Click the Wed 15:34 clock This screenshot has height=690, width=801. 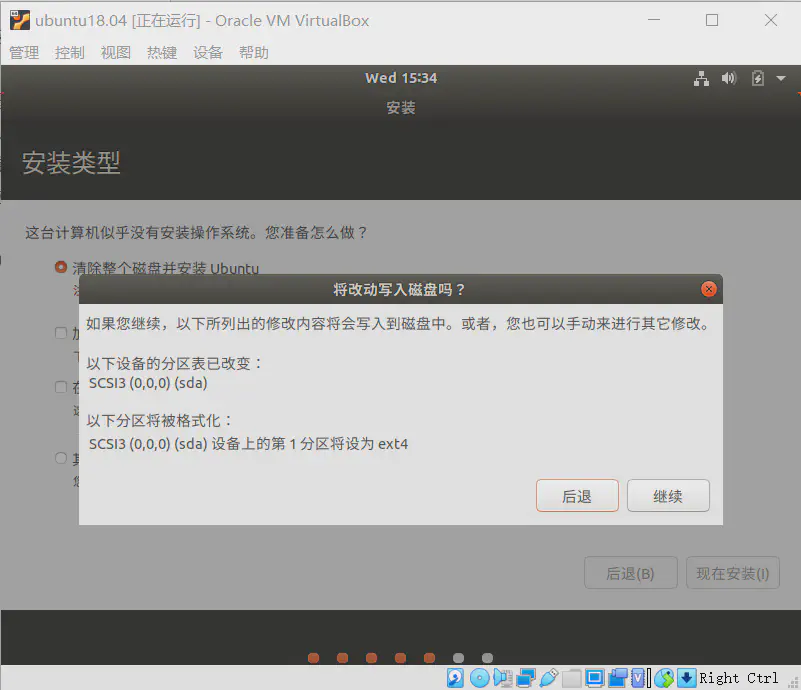401,78
